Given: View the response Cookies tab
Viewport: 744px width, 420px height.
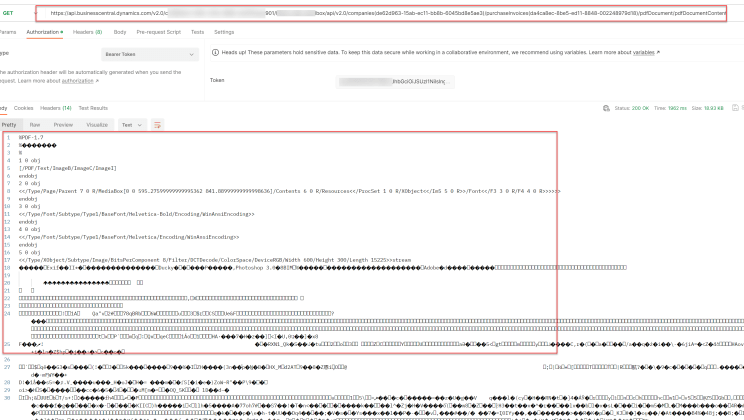Looking at the screenshot, I should (23, 108).
